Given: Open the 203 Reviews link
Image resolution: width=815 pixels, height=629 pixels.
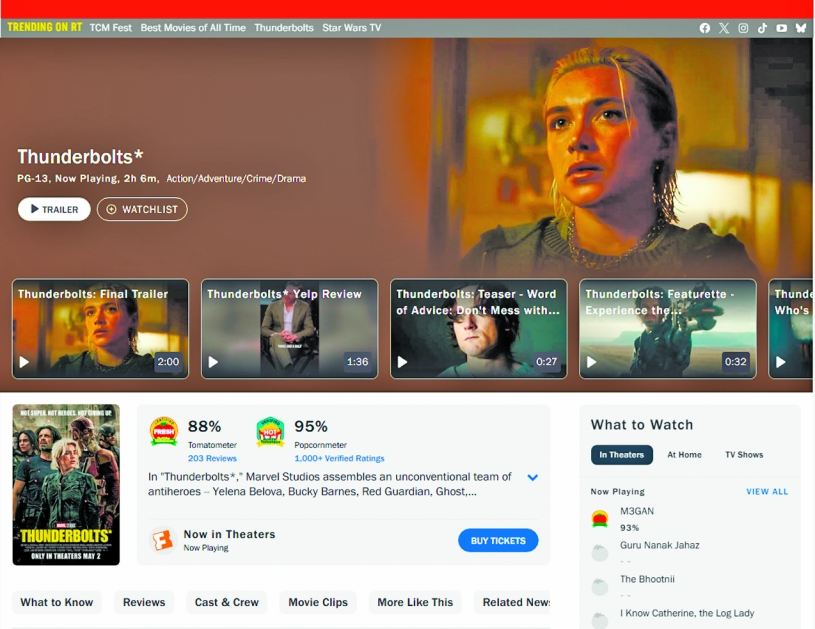Looking at the screenshot, I should (212, 458).
